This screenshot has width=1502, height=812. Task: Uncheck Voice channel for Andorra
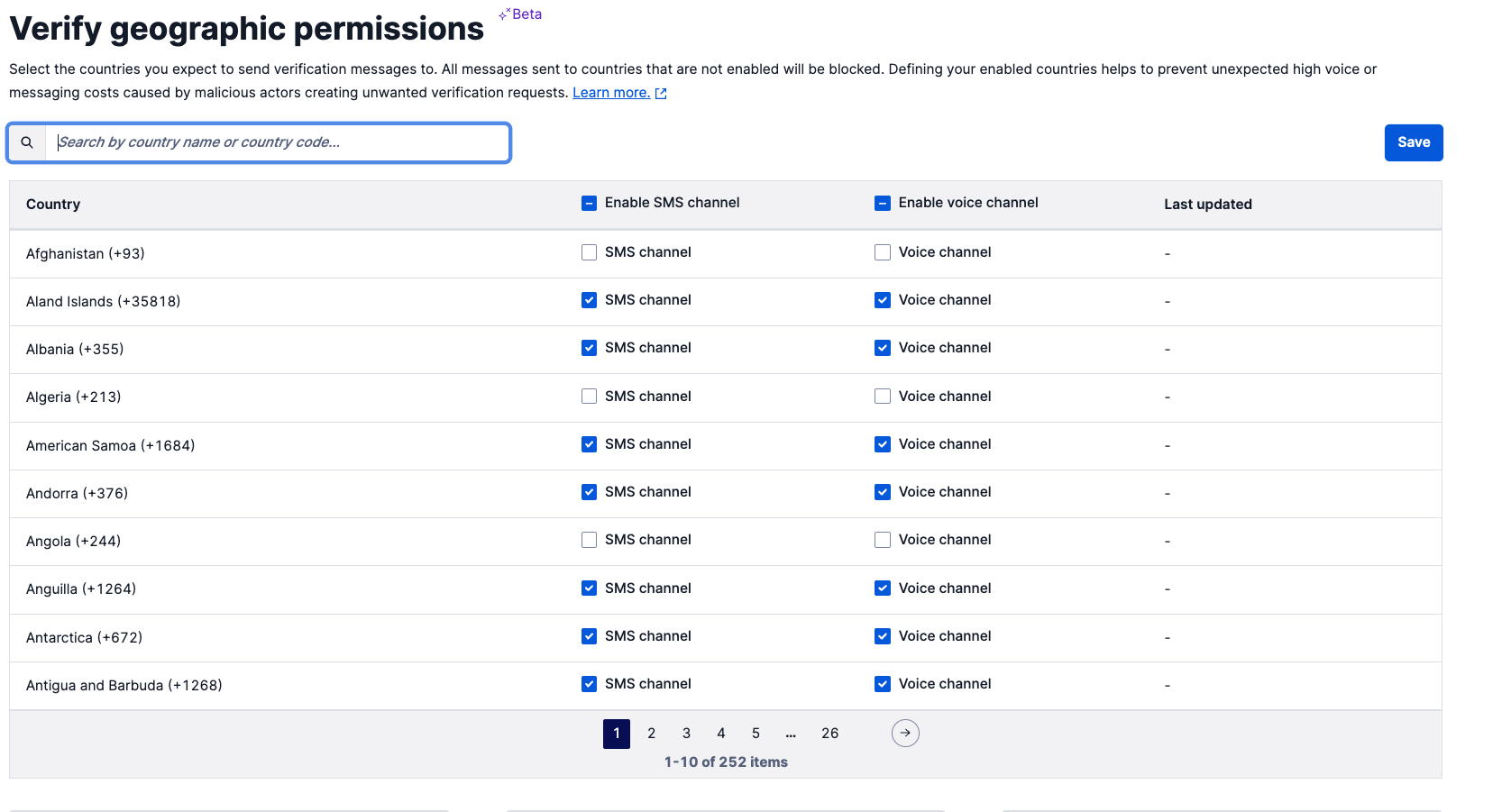883,492
